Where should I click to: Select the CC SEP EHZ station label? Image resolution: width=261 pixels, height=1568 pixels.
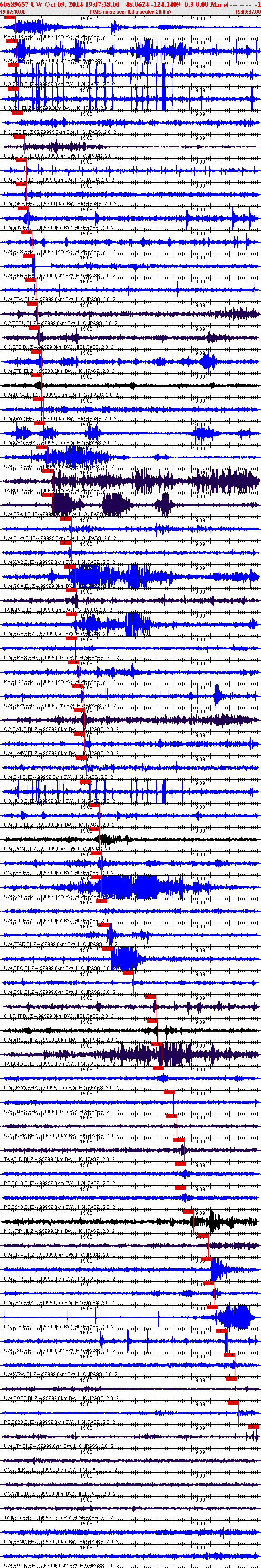pos(60,872)
